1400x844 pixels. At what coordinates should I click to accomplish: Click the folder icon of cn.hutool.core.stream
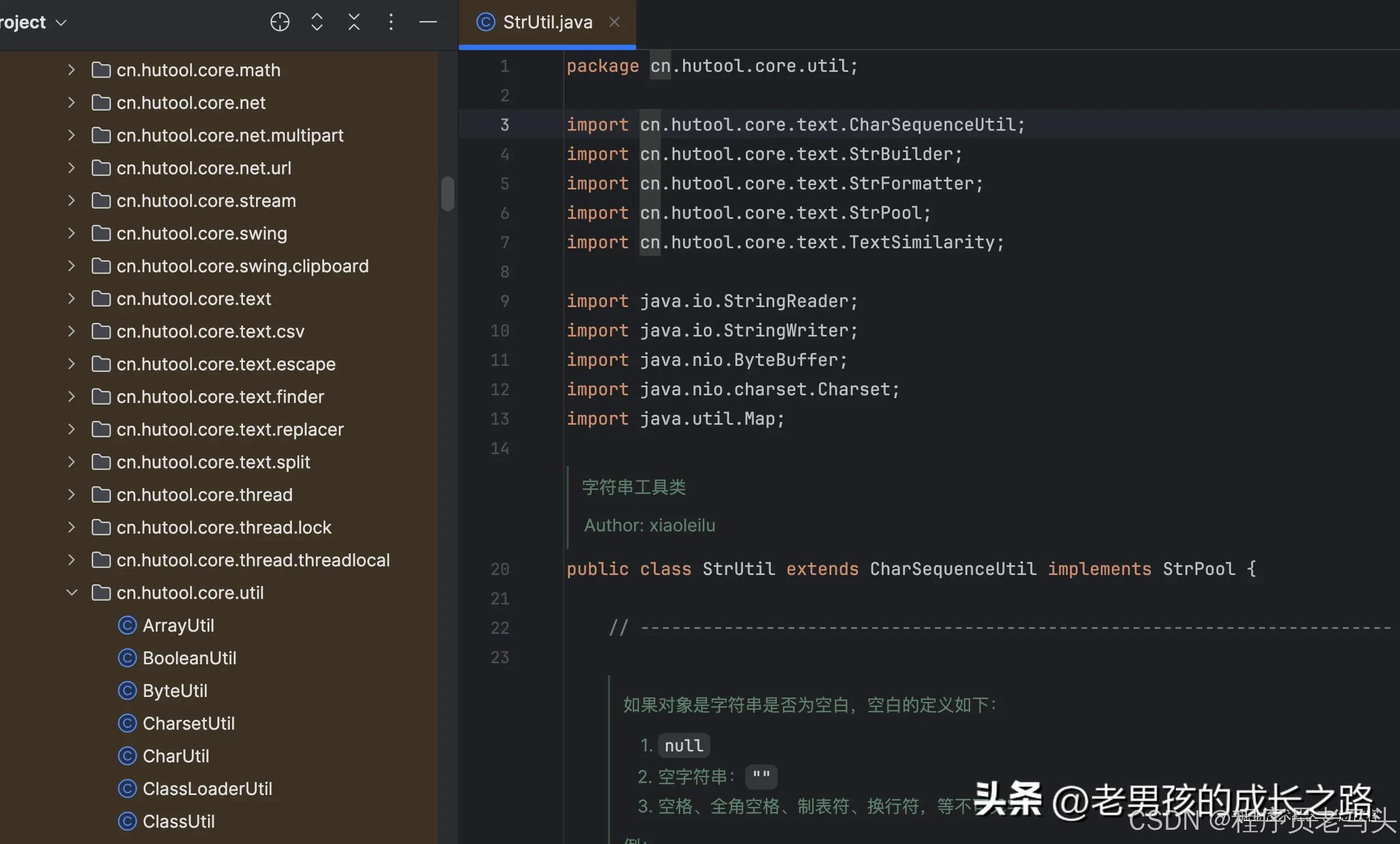tap(101, 200)
